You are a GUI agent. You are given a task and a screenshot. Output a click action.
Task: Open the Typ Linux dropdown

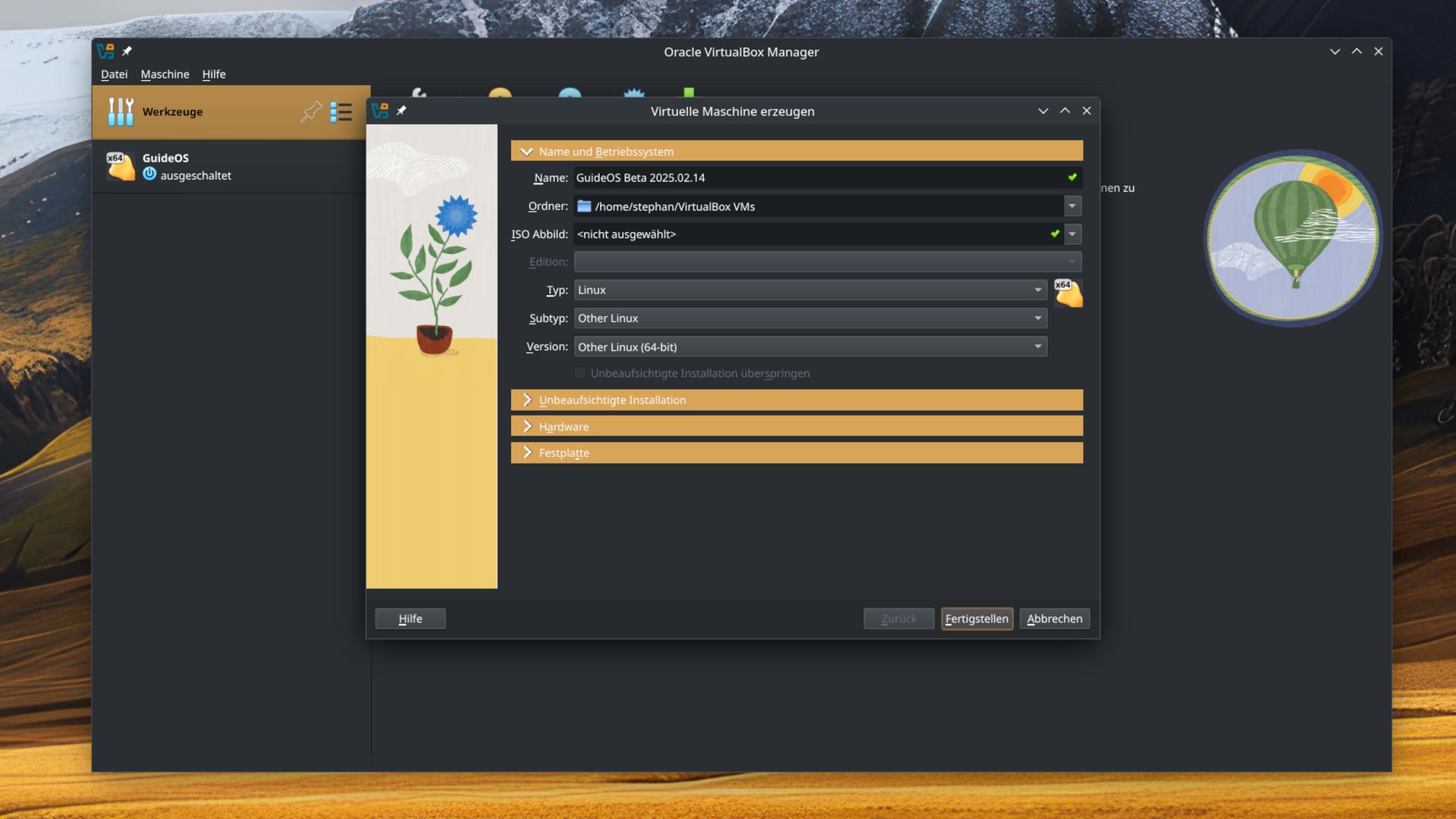pyautogui.click(x=811, y=290)
